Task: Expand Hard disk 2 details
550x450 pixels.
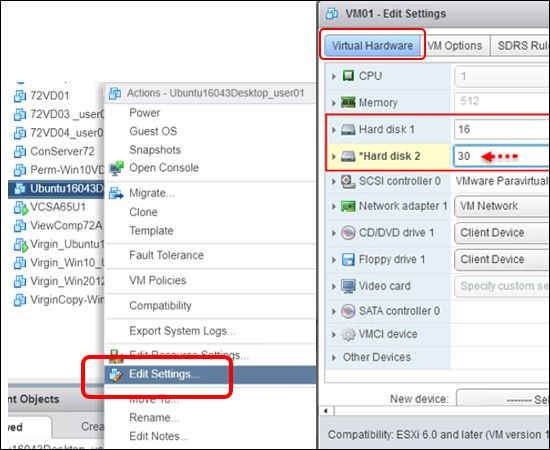Action: click(x=334, y=156)
